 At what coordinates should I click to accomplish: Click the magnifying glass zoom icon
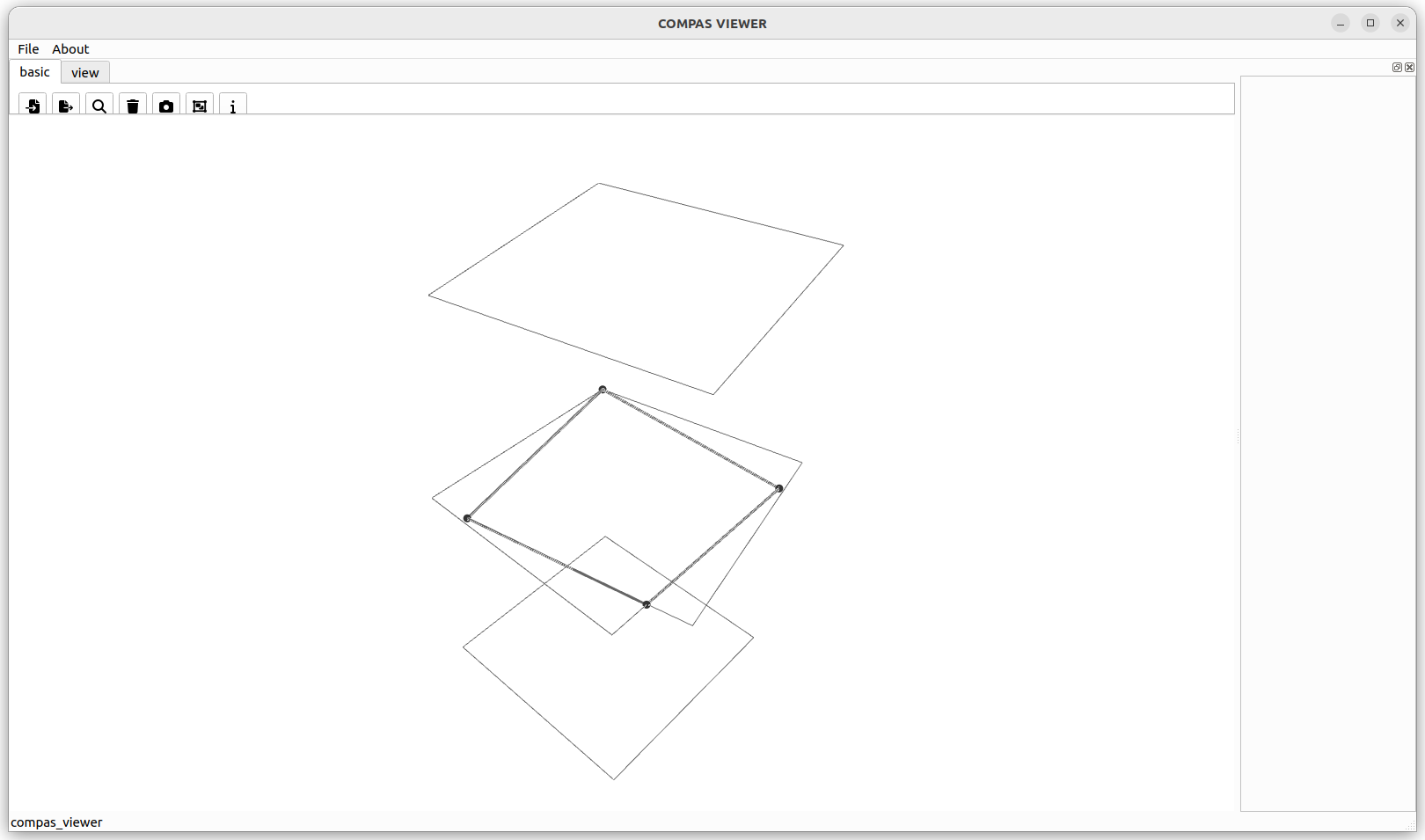(99, 106)
